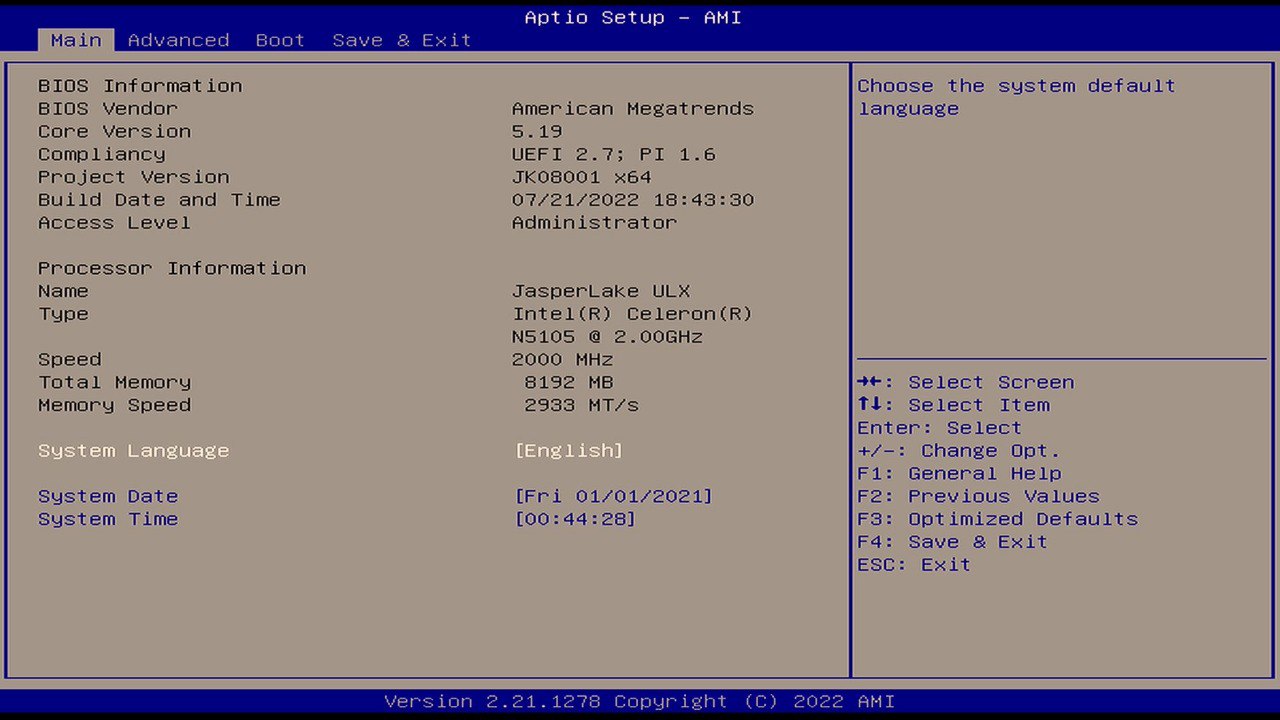Click the Total Memory label

(114, 382)
